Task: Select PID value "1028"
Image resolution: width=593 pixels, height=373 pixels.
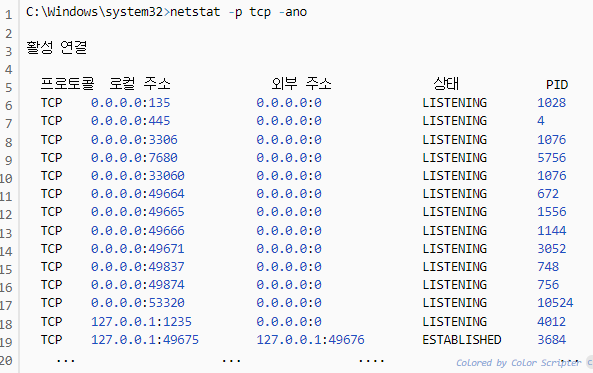Action: click(551, 103)
